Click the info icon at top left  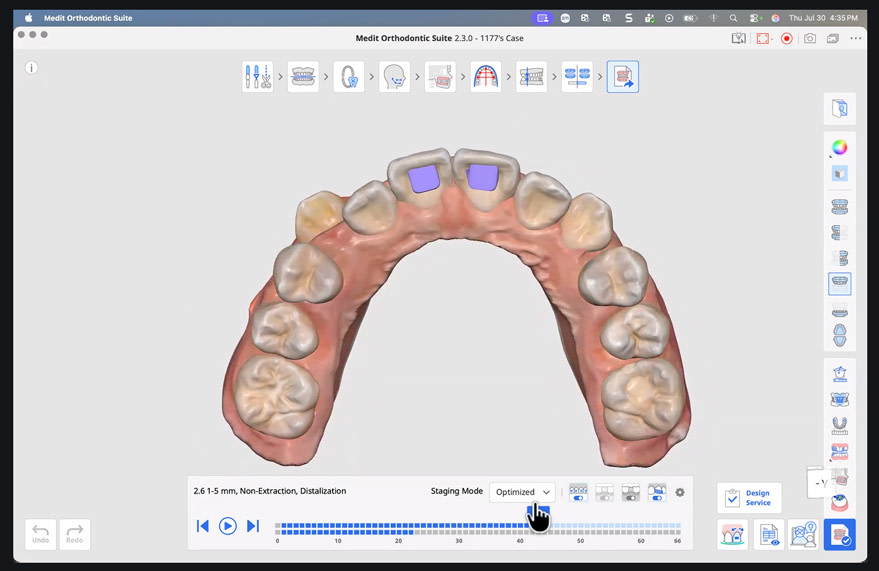[31, 68]
